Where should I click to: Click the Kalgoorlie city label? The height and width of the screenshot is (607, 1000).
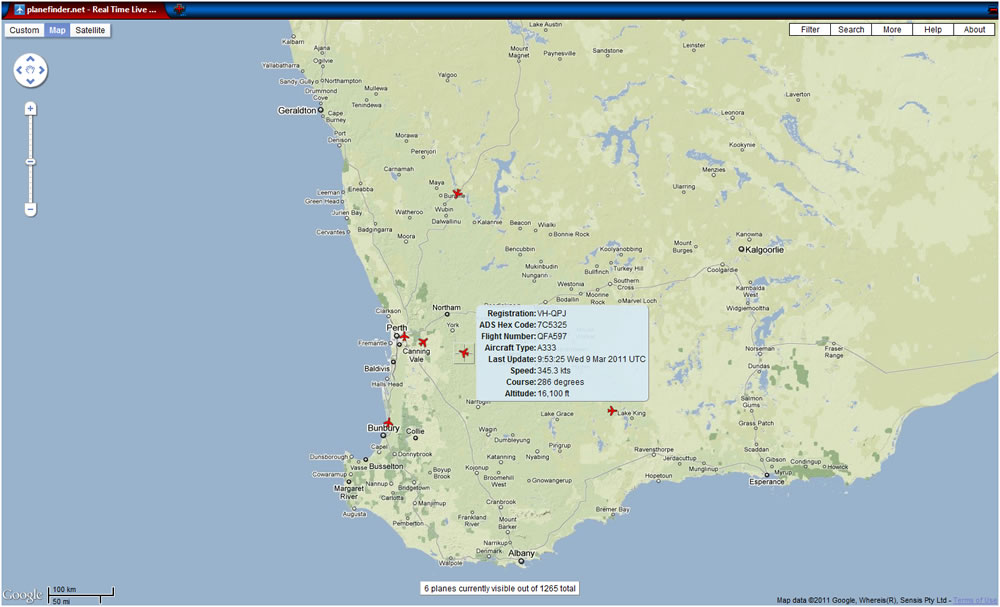765,250
